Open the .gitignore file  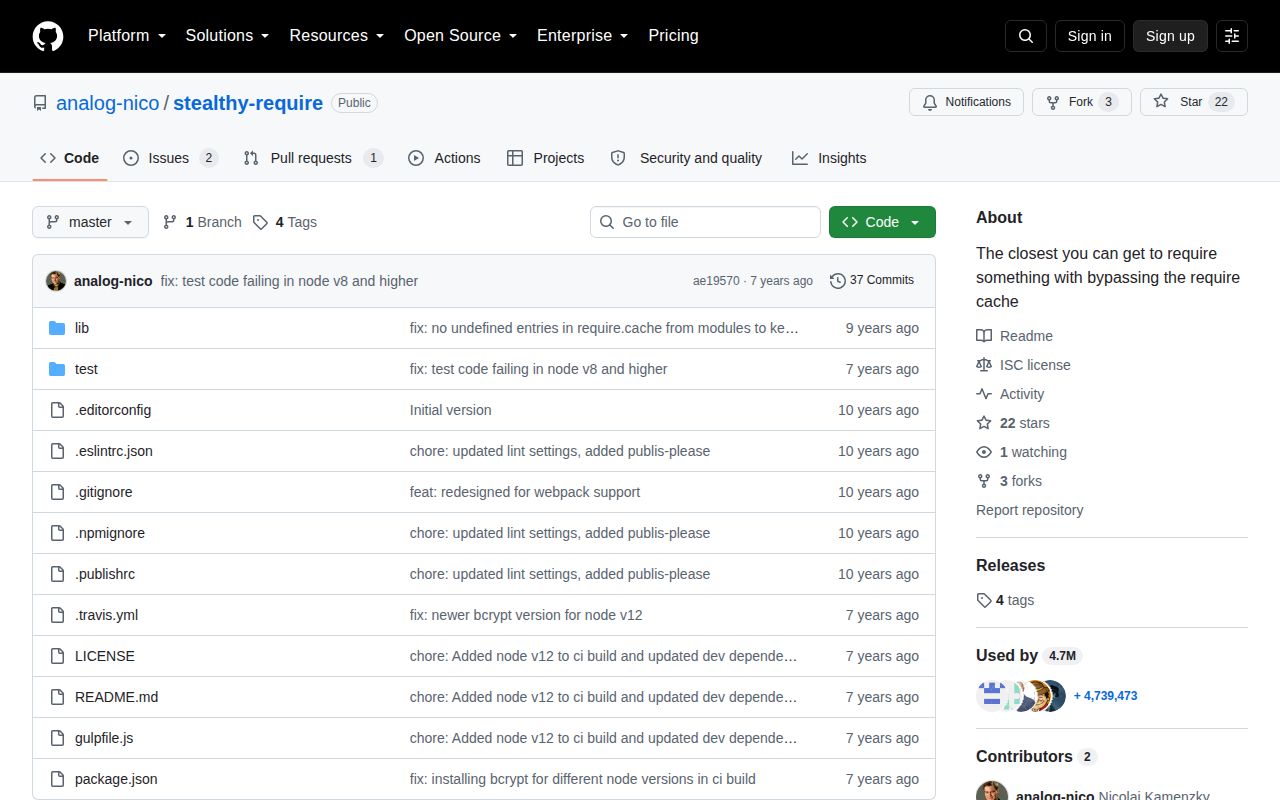coord(104,492)
